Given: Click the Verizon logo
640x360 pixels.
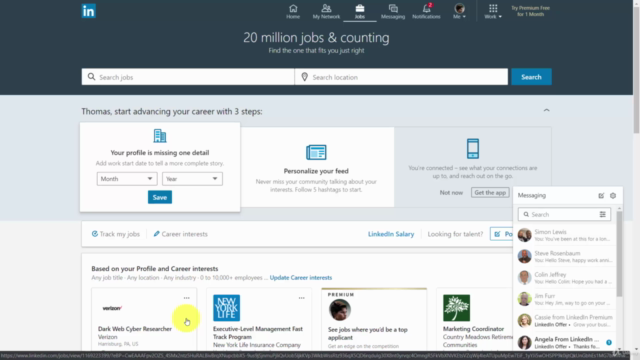Looking at the screenshot, I should [112, 308].
